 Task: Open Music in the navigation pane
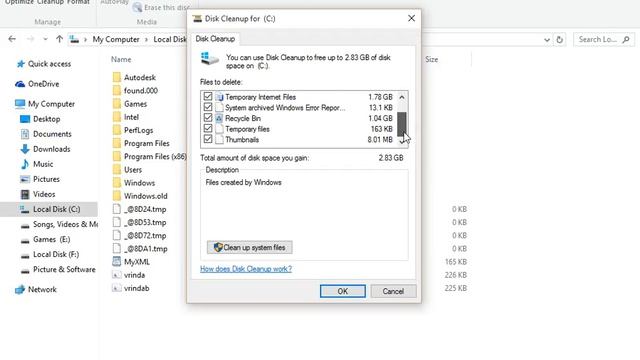37,164
